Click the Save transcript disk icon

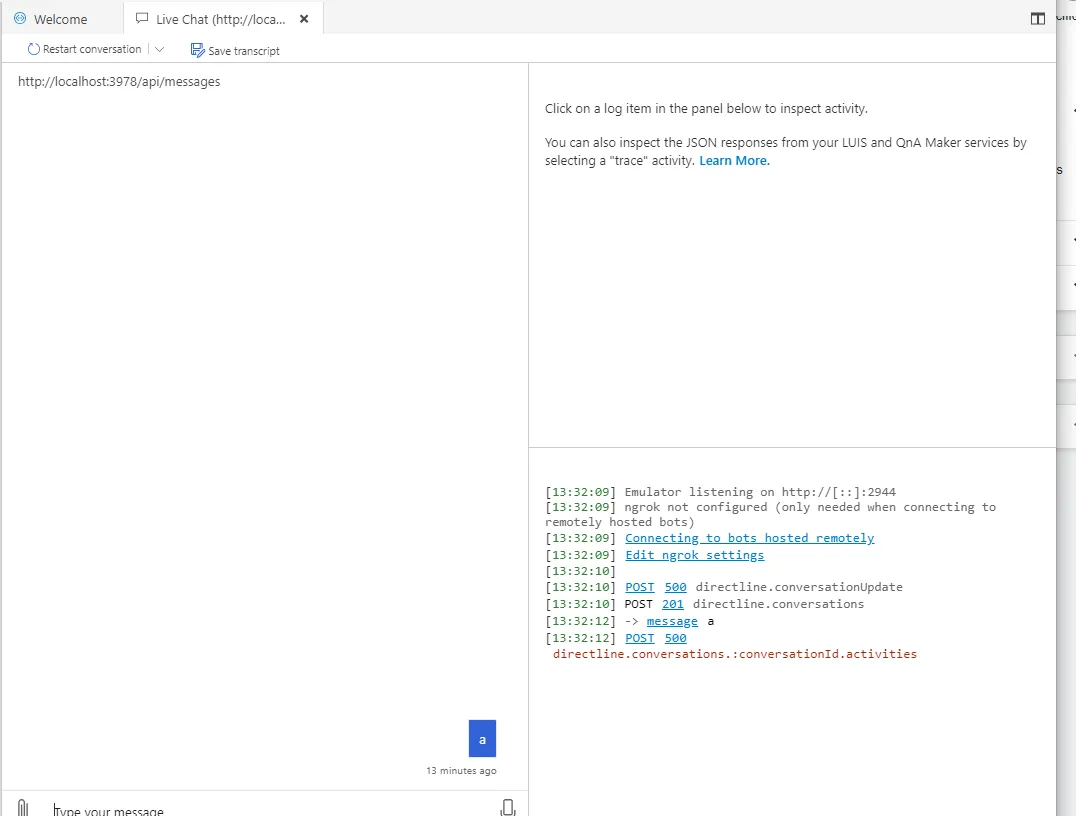pos(197,50)
